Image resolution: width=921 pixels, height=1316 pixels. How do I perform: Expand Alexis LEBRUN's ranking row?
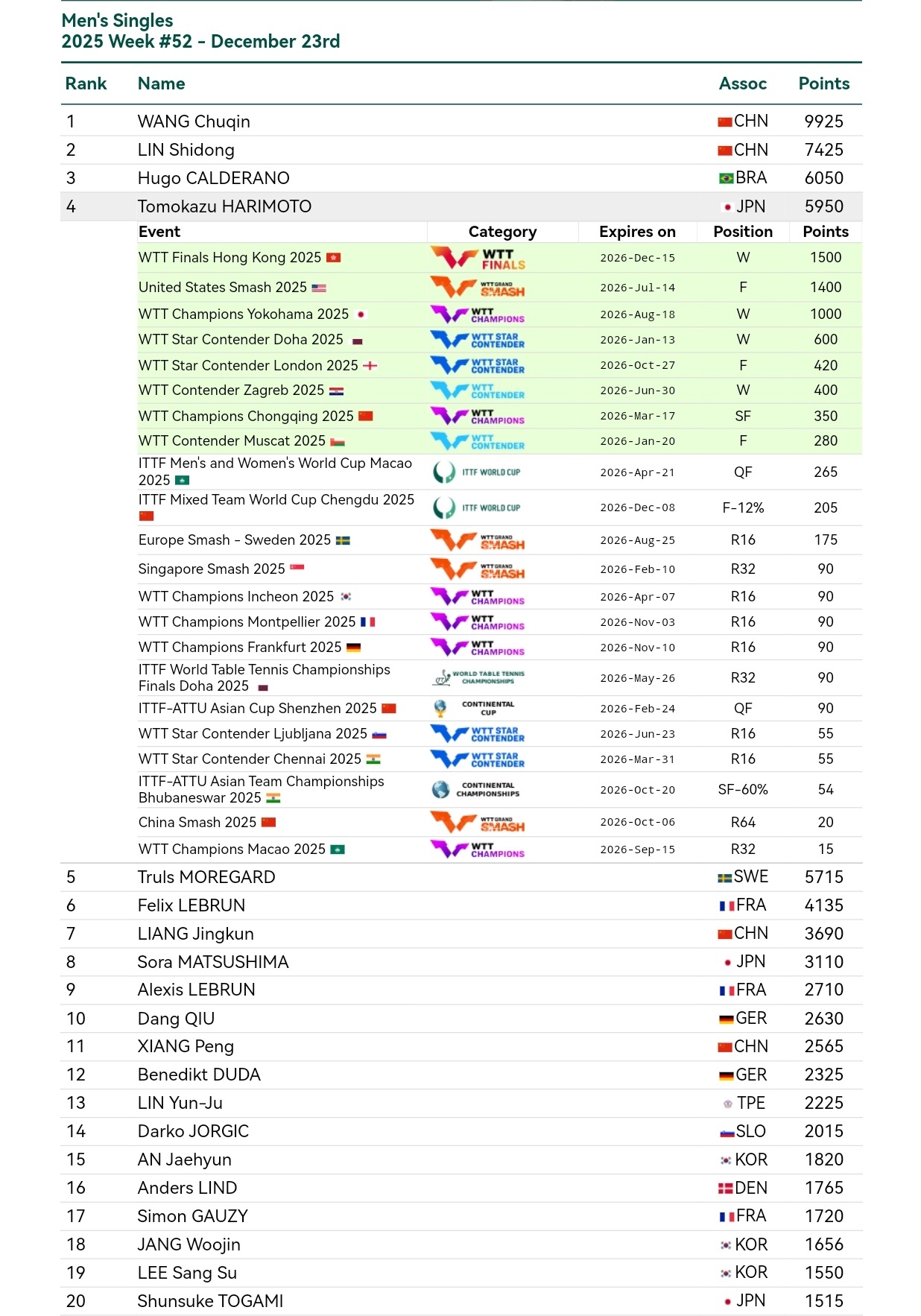tap(461, 990)
